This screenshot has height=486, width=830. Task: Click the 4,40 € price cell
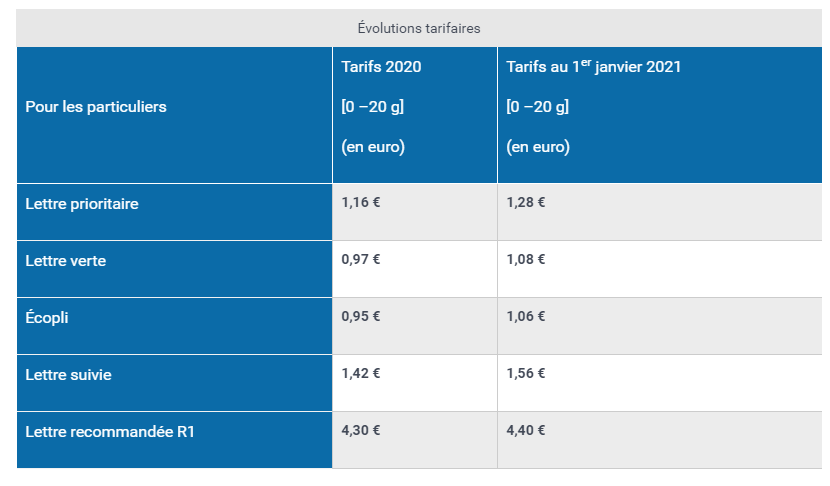coord(660,440)
